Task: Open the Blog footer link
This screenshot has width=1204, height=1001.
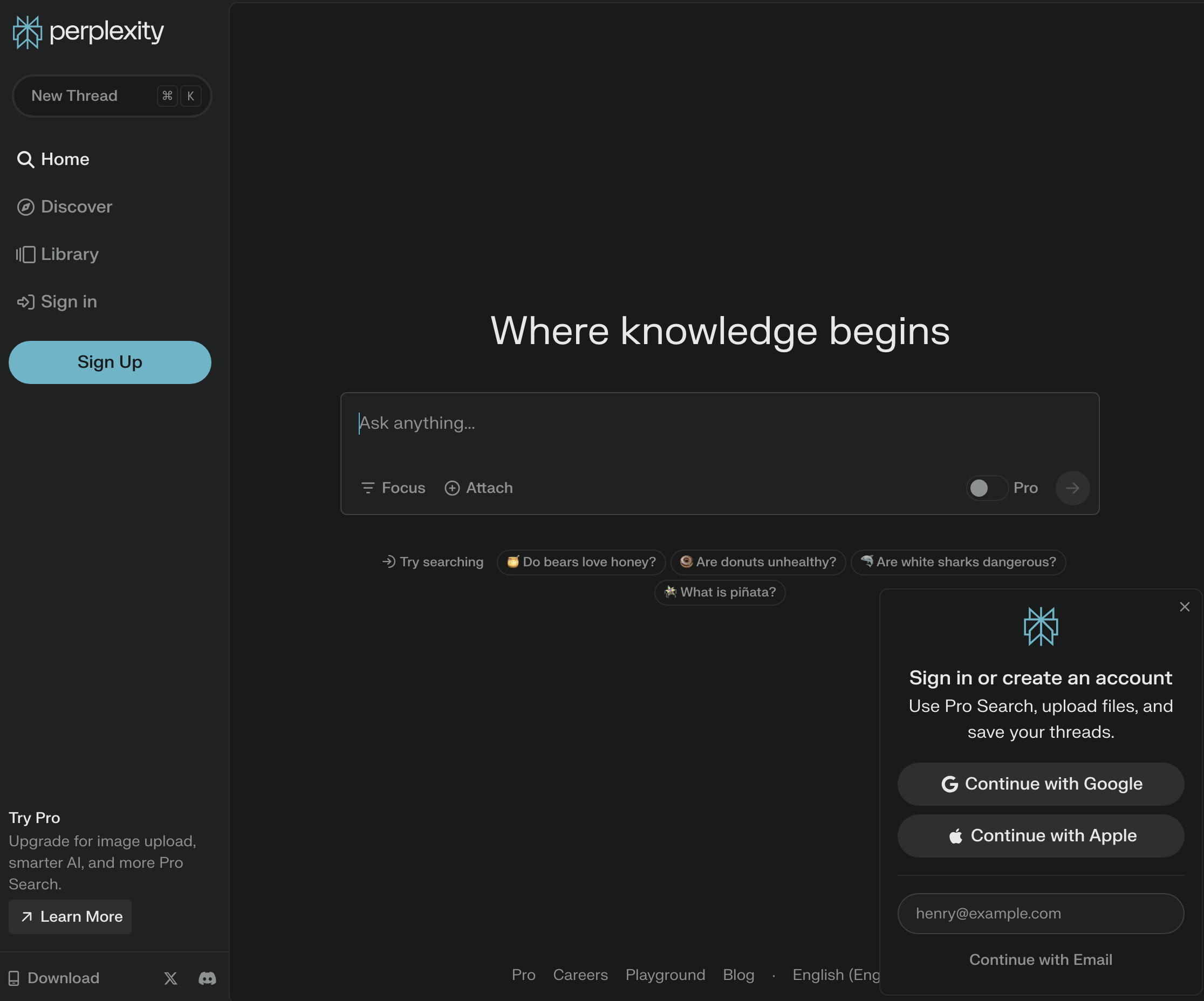Action: [738, 975]
